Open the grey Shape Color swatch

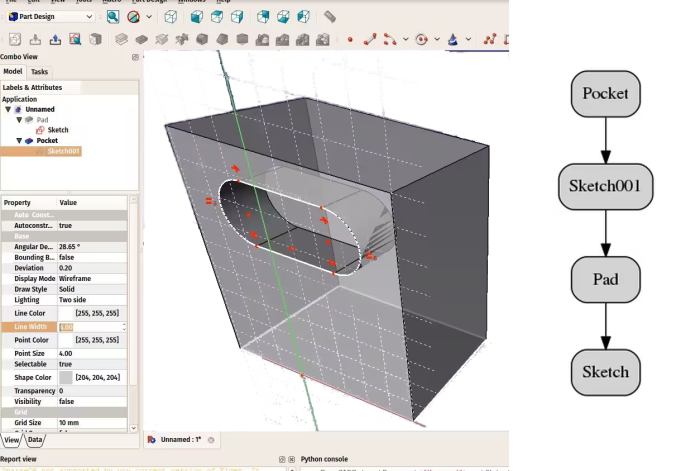[x=66, y=377]
